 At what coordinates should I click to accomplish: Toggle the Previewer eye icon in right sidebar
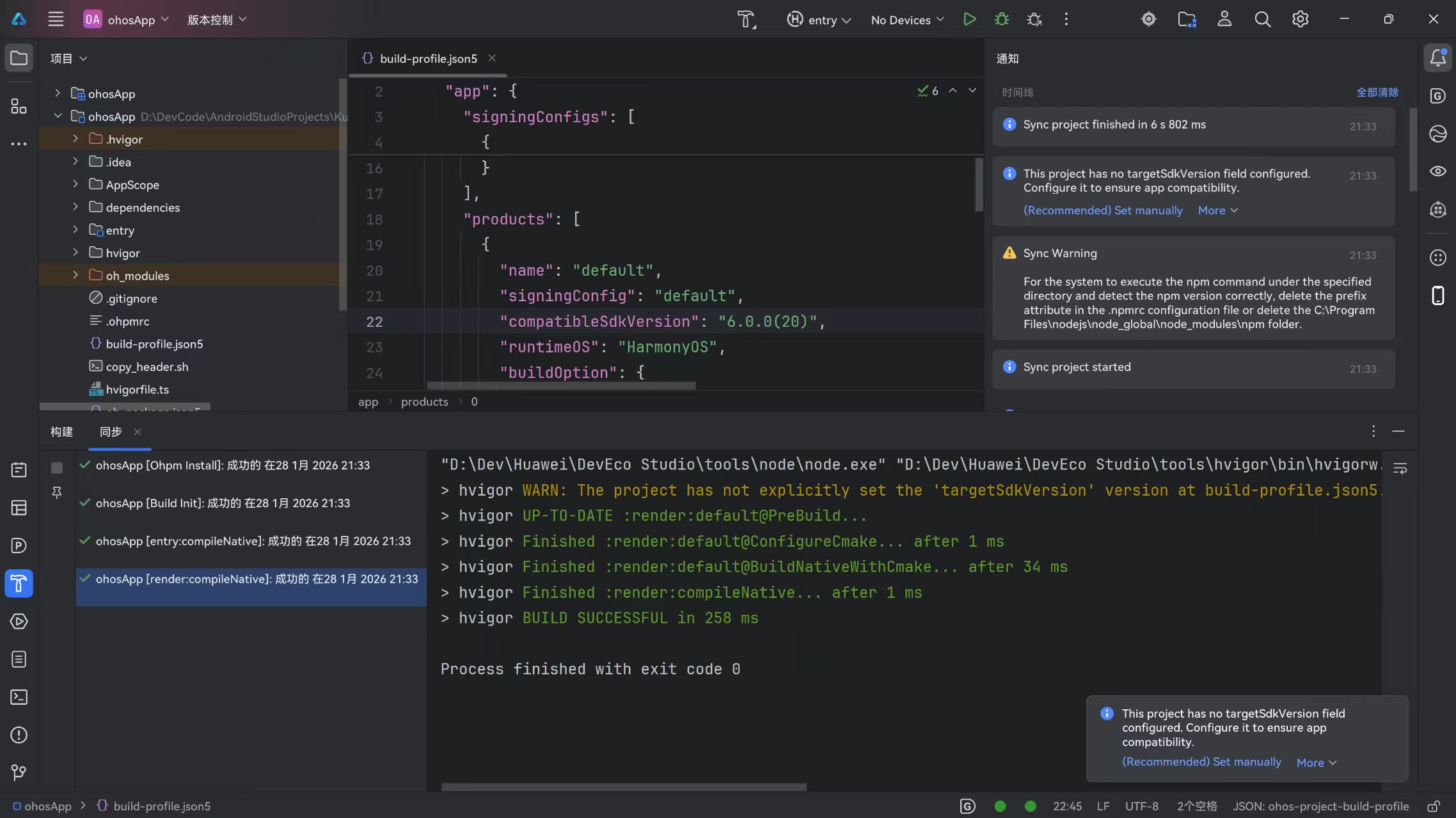(1437, 171)
